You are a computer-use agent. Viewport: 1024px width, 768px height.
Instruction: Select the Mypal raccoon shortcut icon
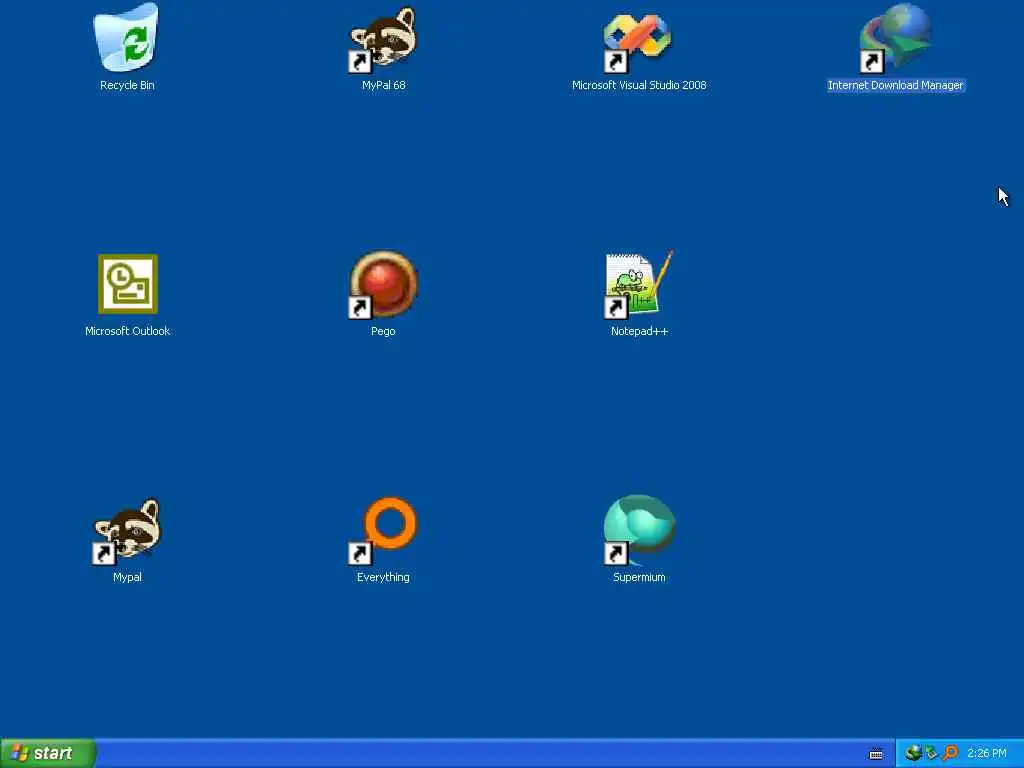(127, 531)
